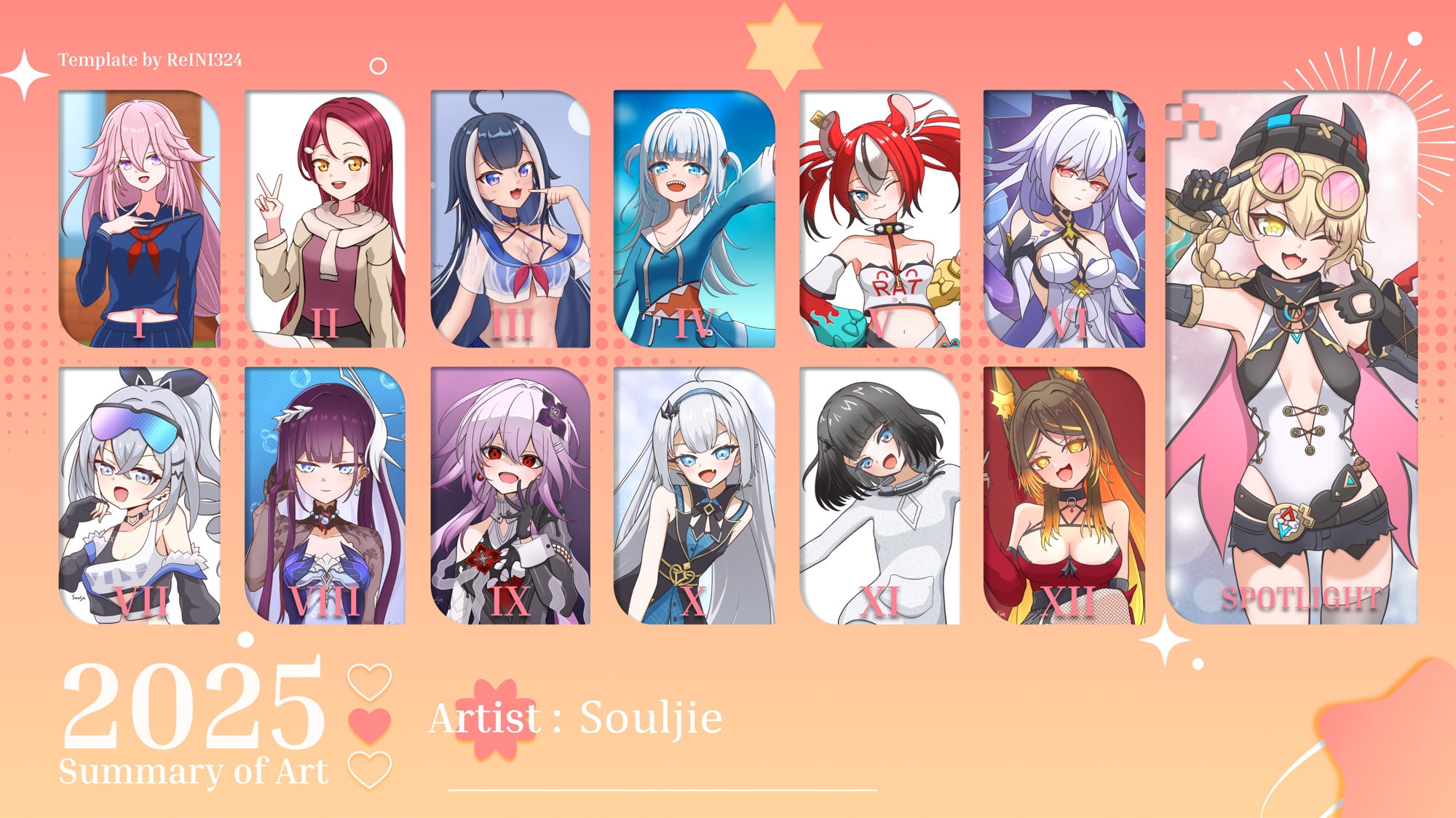Click the white sparkle star beside the template credit

(25, 74)
